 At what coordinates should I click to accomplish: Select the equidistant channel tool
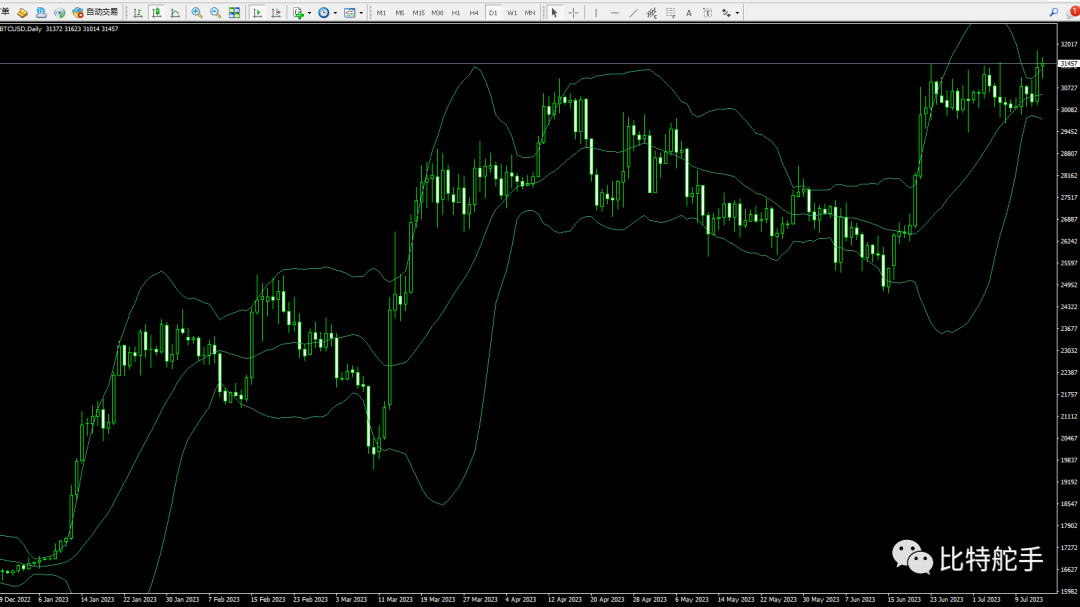652,12
